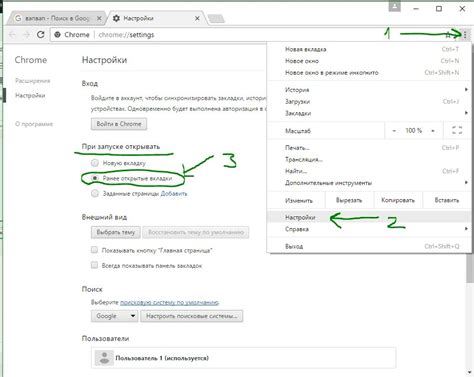
Task: Click the Войти в Chrome button
Action: (119, 124)
